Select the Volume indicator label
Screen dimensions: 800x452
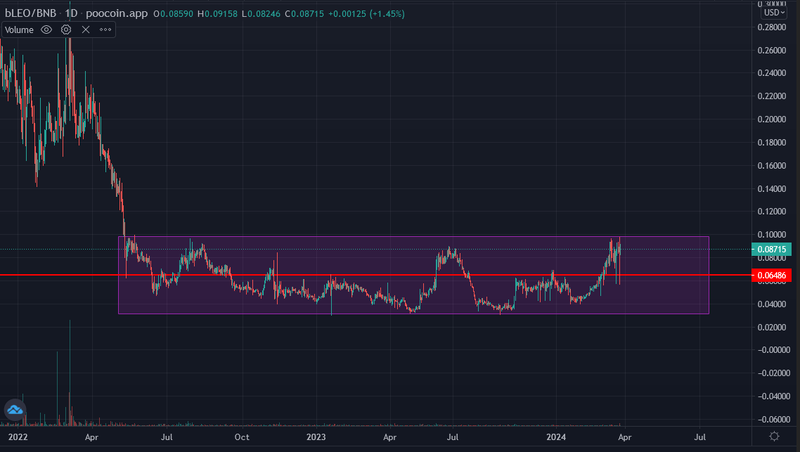pyautogui.click(x=20, y=30)
